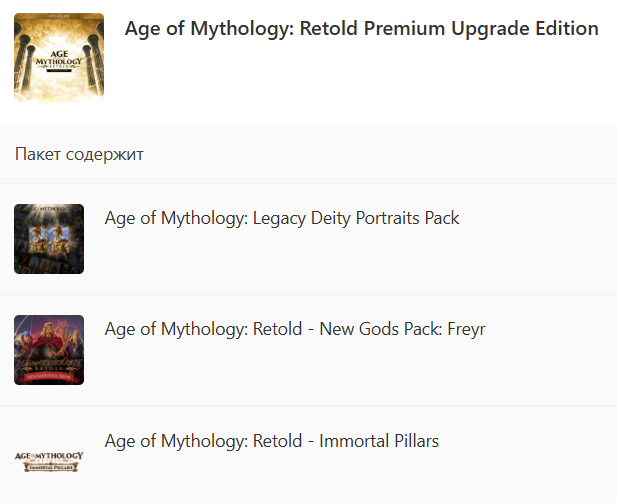Open the Age of Mythology Retold golden cover art
The width and height of the screenshot is (617, 503).
59,58
